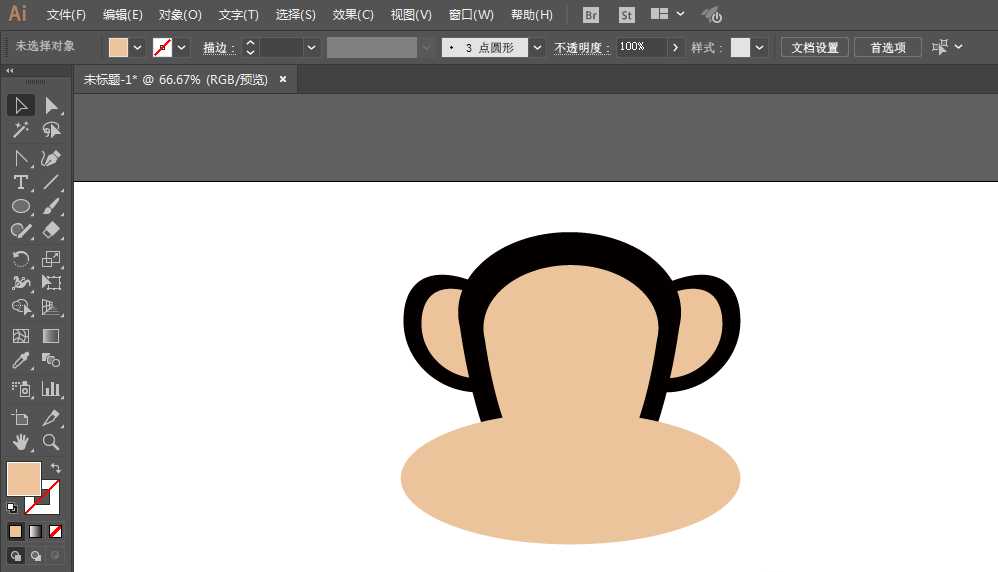Select the Rotate tool

(x=21, y=259)
